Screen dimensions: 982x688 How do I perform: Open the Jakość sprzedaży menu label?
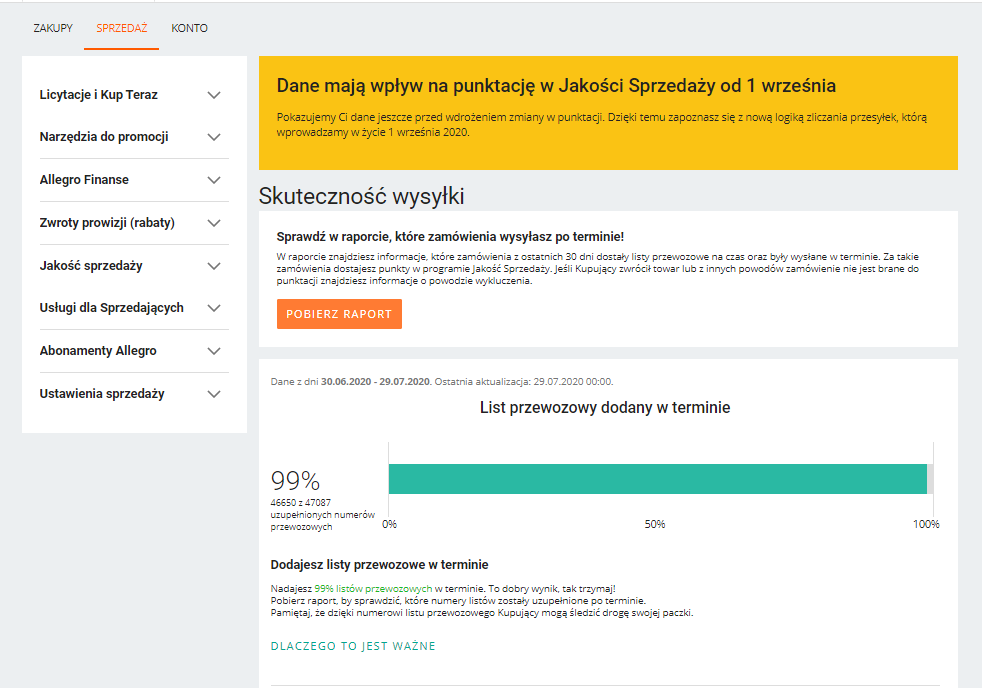coord(91,265)
